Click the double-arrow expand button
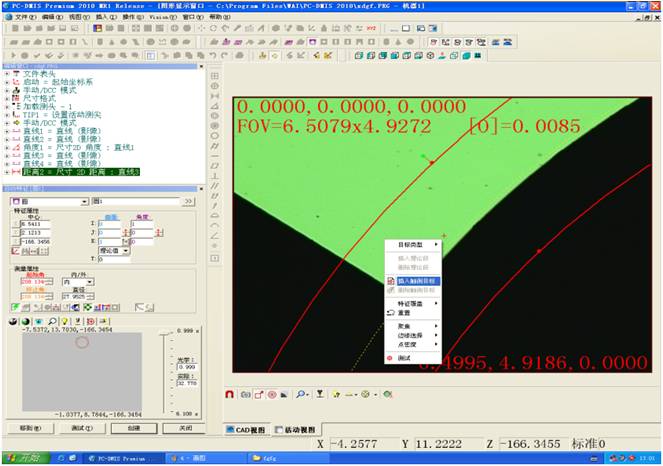This screenshot has width=663, height=466. [188, 201]
